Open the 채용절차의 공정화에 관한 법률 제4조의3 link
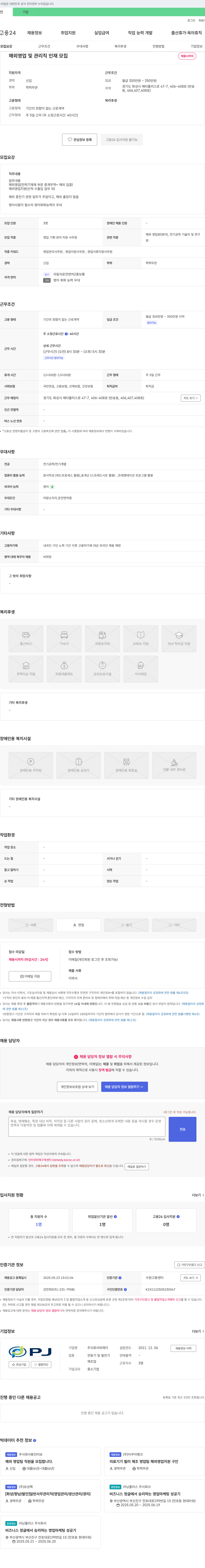The height and width of the screenshot is (1568, 205). (164, 993)
